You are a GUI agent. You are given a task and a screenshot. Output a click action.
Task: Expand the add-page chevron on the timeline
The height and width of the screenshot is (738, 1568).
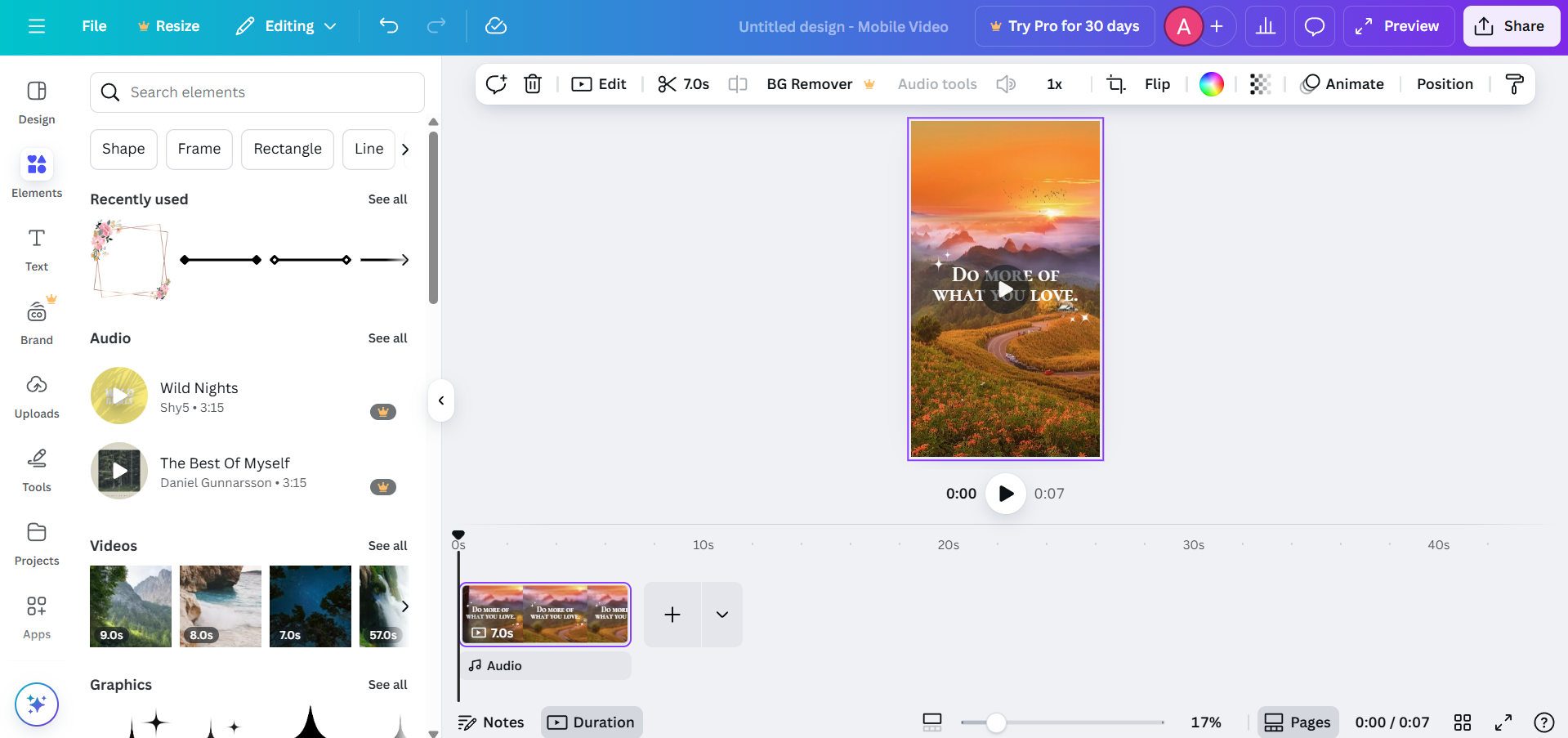tap(721, 614)
